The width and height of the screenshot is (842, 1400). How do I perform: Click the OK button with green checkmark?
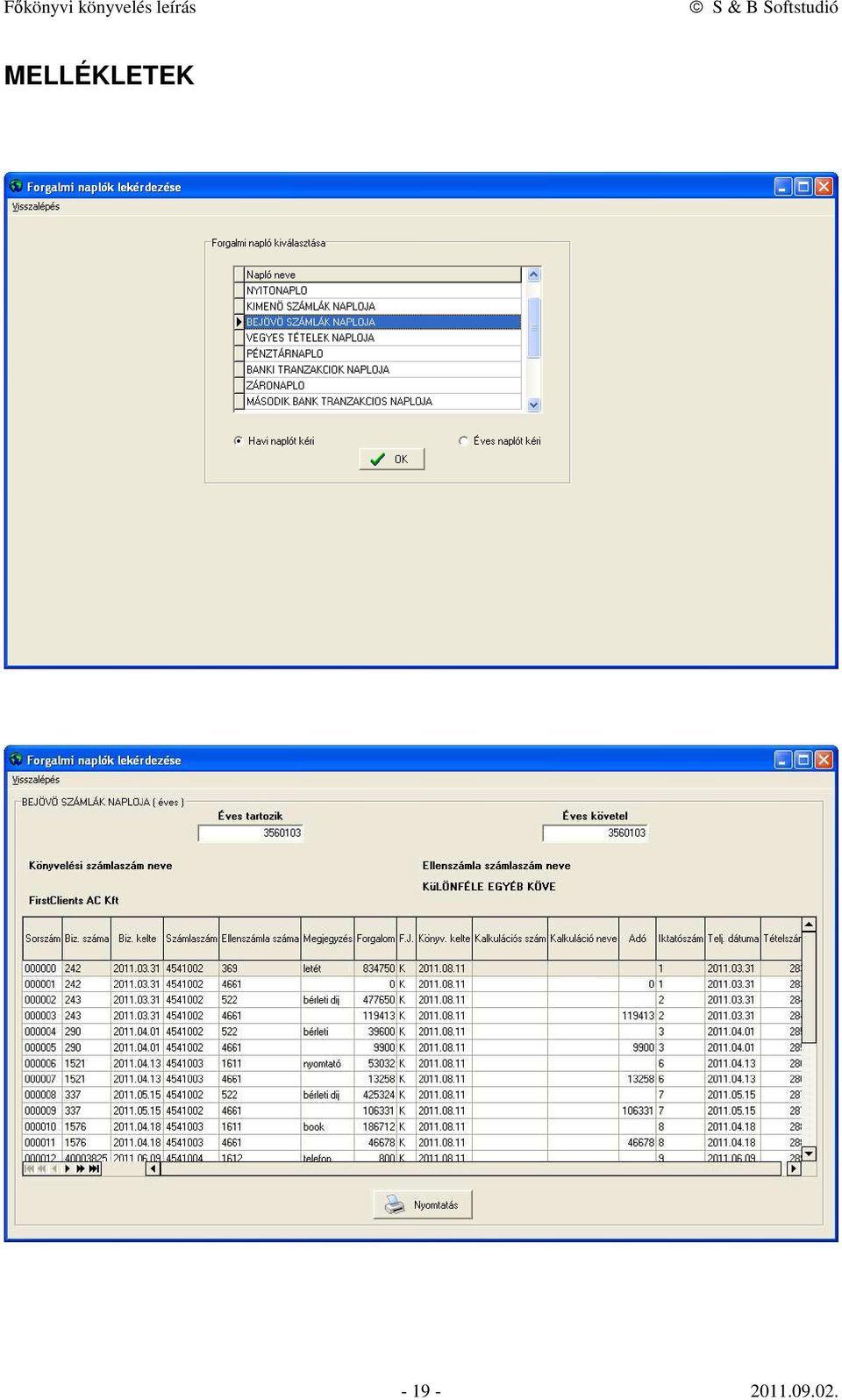click(x=392, y=459)
